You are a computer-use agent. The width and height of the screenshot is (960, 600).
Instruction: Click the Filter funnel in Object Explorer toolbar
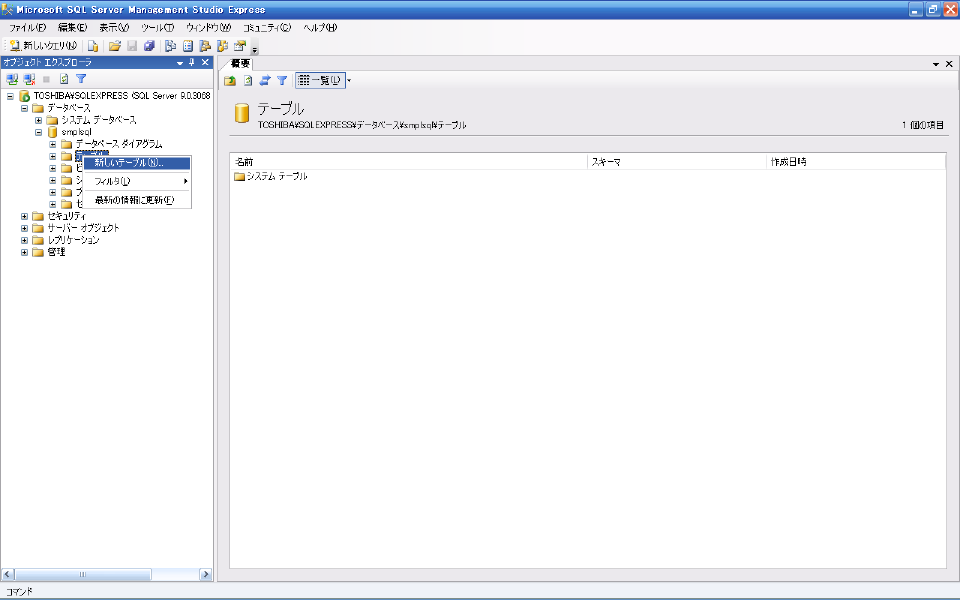(81, 79)
